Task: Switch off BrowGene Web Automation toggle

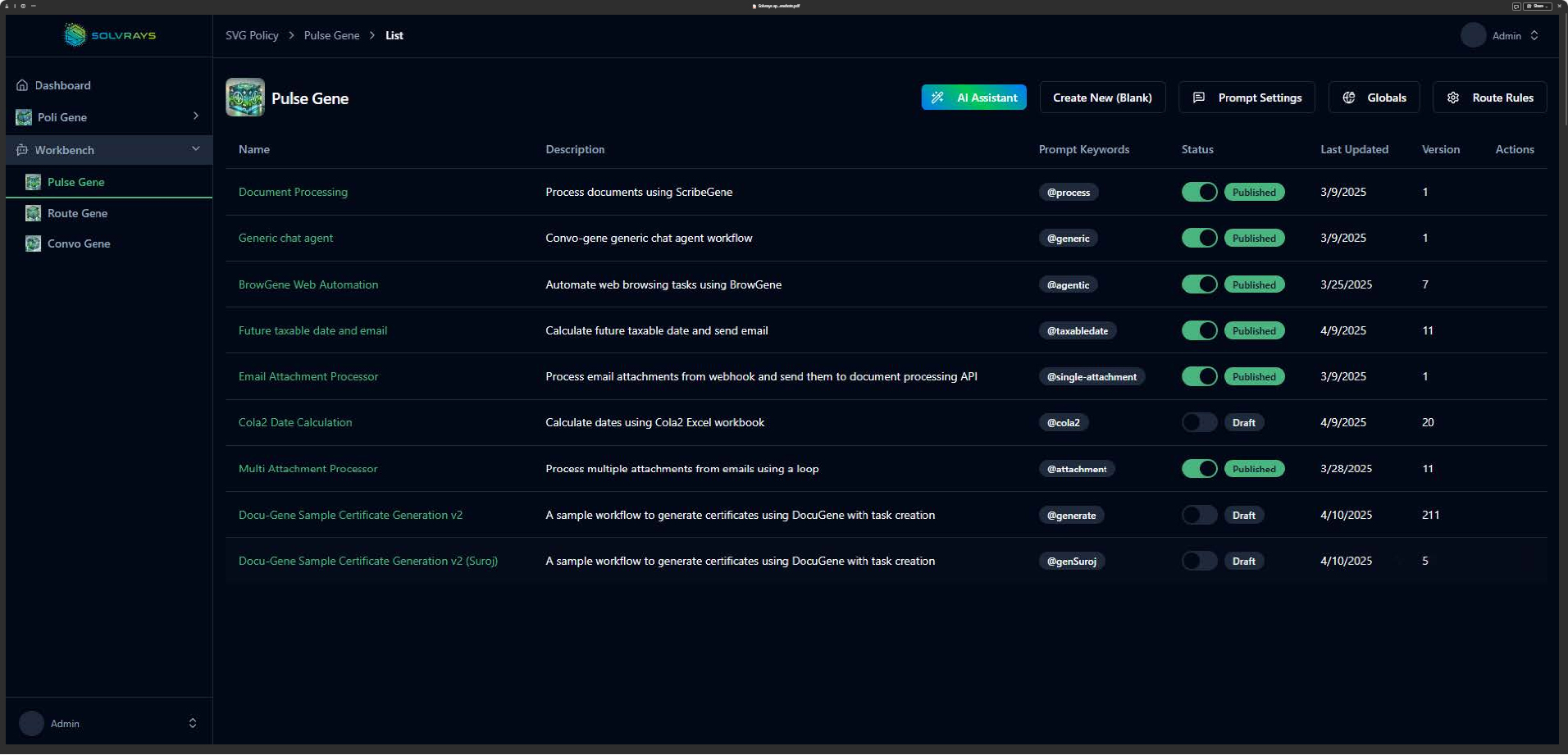Action: 1199,284
